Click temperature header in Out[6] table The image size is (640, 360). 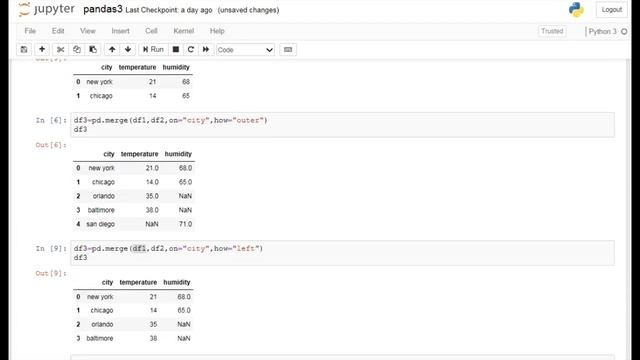coord(140,154)
